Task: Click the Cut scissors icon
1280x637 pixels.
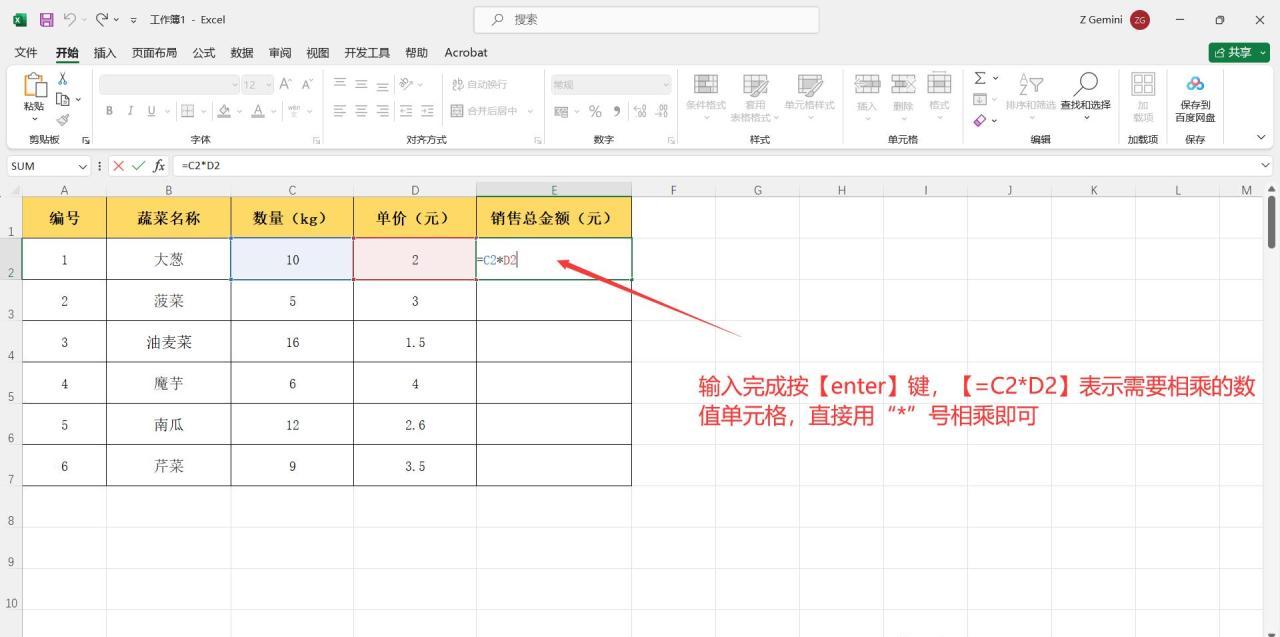Action: click(x=63, y=79)
